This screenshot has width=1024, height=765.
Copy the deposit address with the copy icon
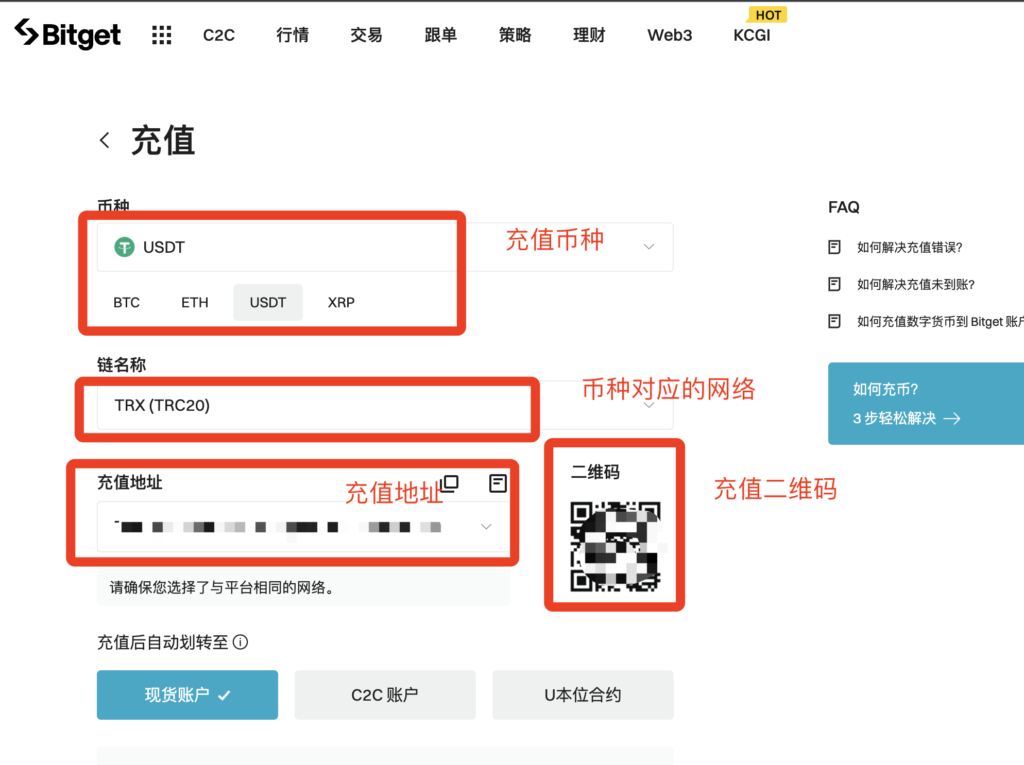click(x=449, y=483)
